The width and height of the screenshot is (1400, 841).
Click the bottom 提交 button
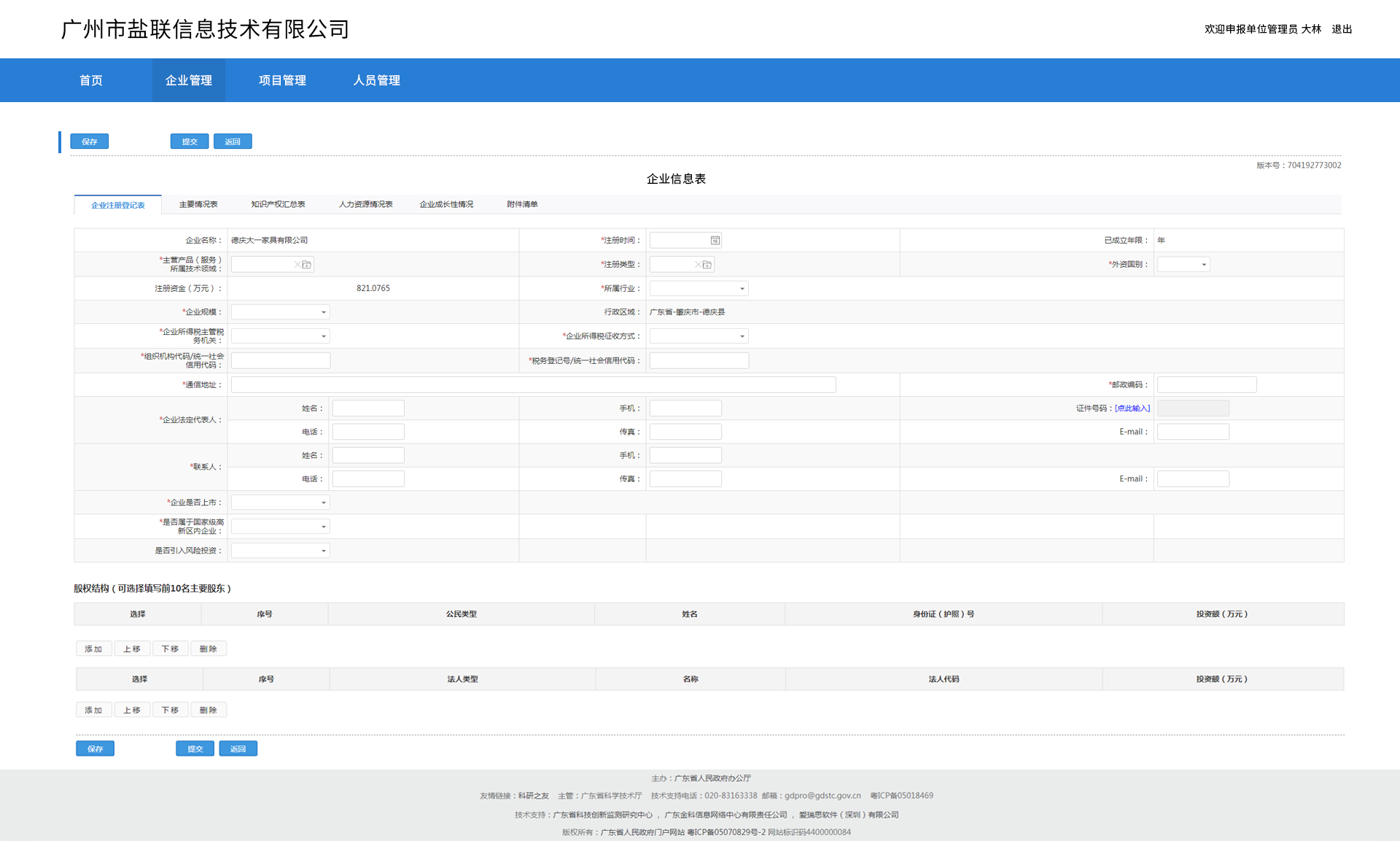pos(195,748)
